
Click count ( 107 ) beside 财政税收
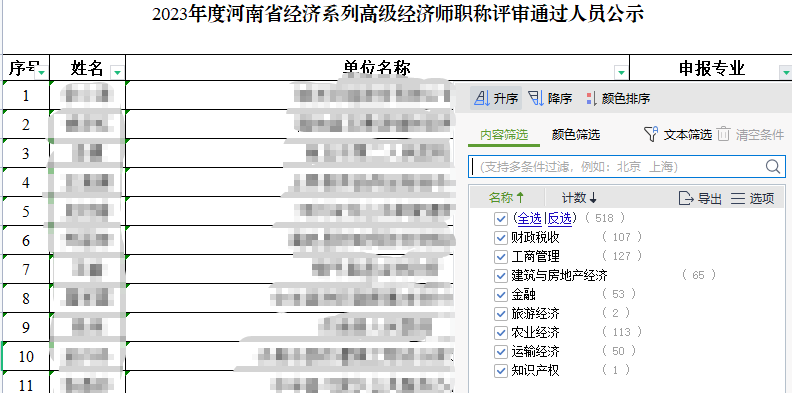(621, 237)
